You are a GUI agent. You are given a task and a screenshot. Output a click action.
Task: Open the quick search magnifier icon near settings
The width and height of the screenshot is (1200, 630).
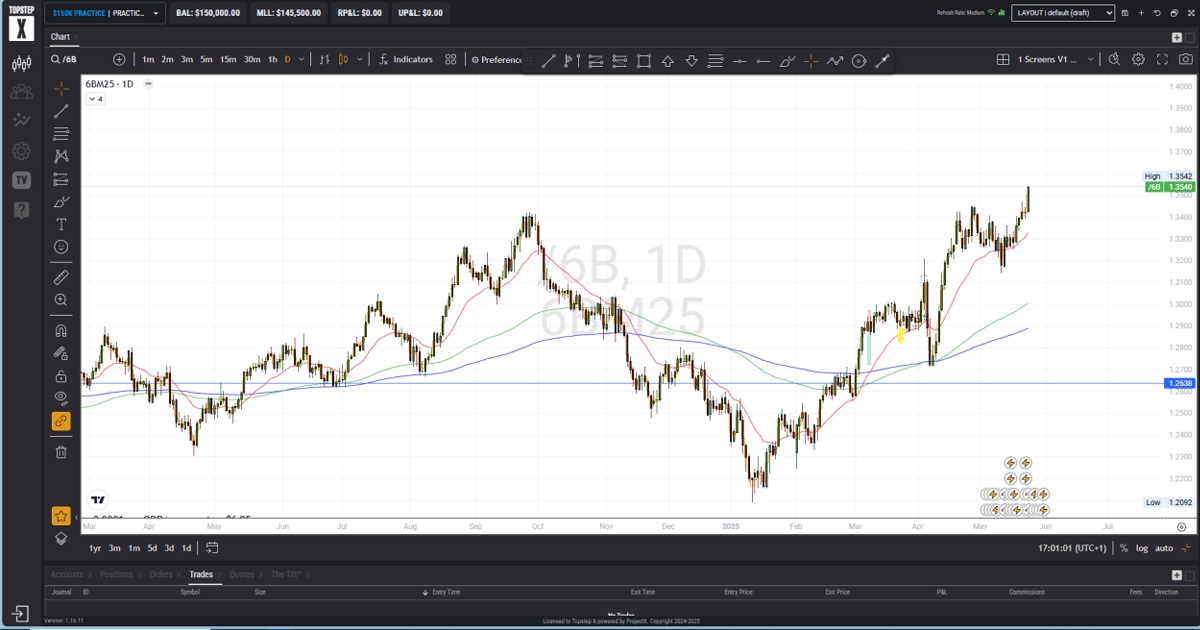tap(1114, 59)
